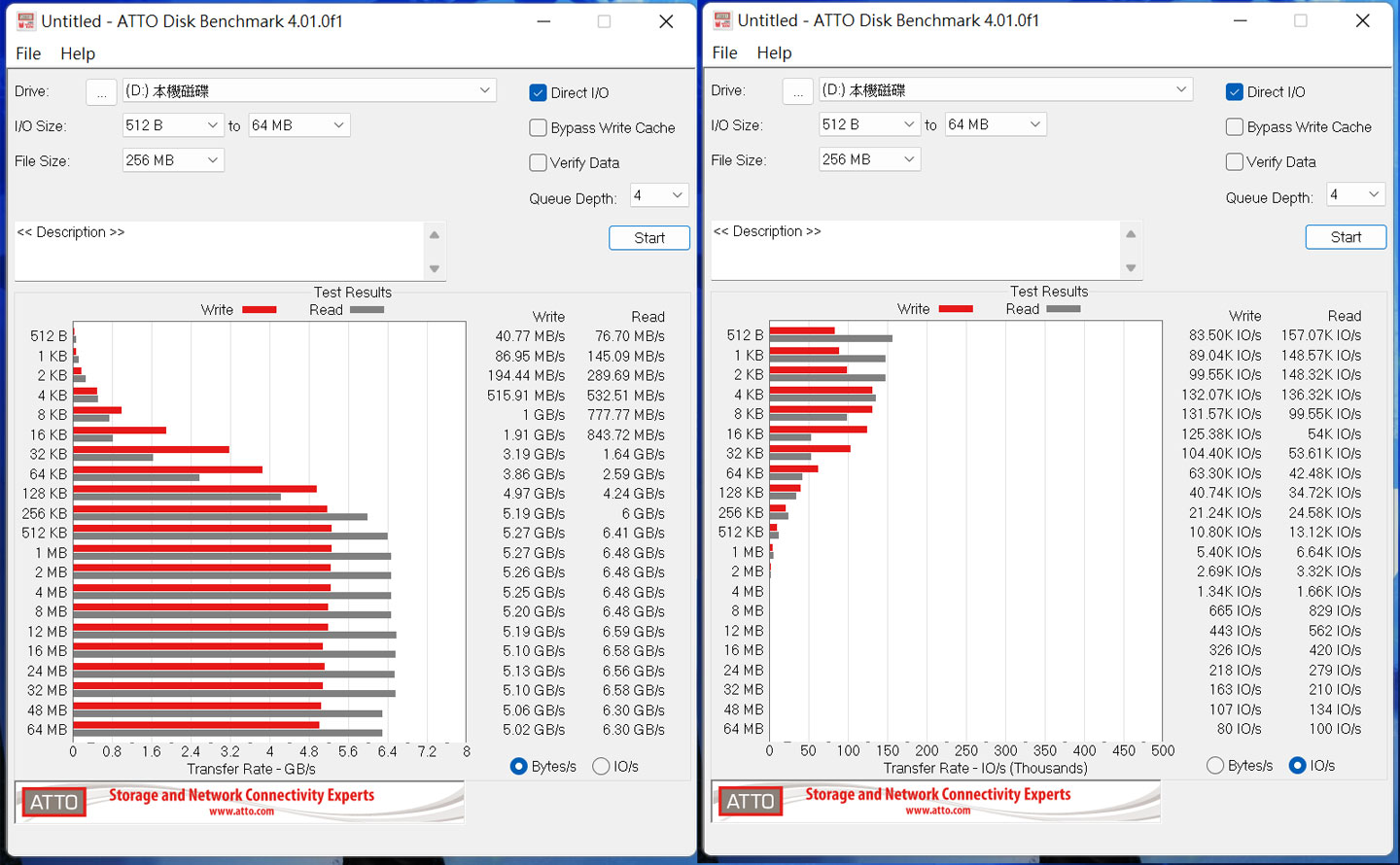
Task: Click Description text field in left window
Action: [220, 251]
